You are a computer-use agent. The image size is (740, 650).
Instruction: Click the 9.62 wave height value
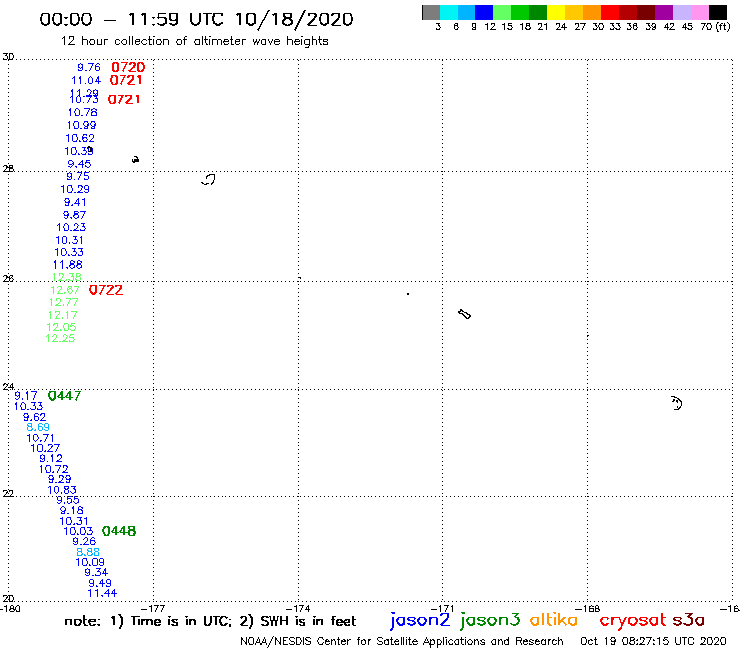[x=34, y=417]
